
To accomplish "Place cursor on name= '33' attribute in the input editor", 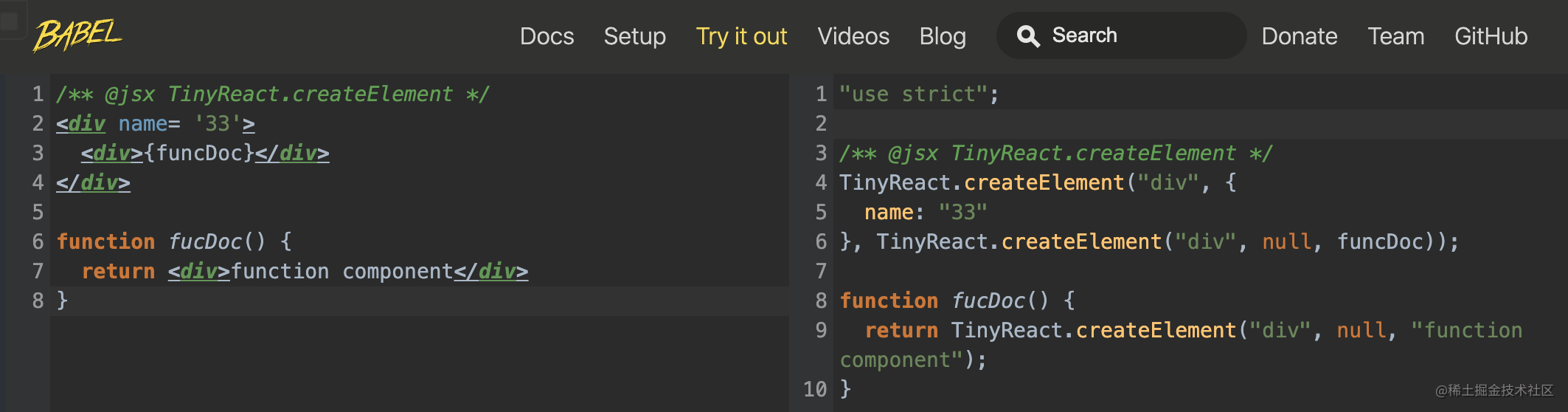I will click(x=177, y=124).
